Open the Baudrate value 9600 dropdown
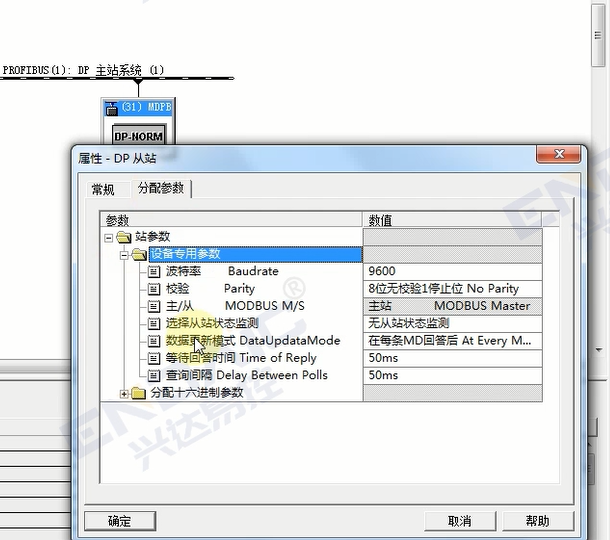The height and width of the screenshot is (540, 610). [x=452, y=272]
